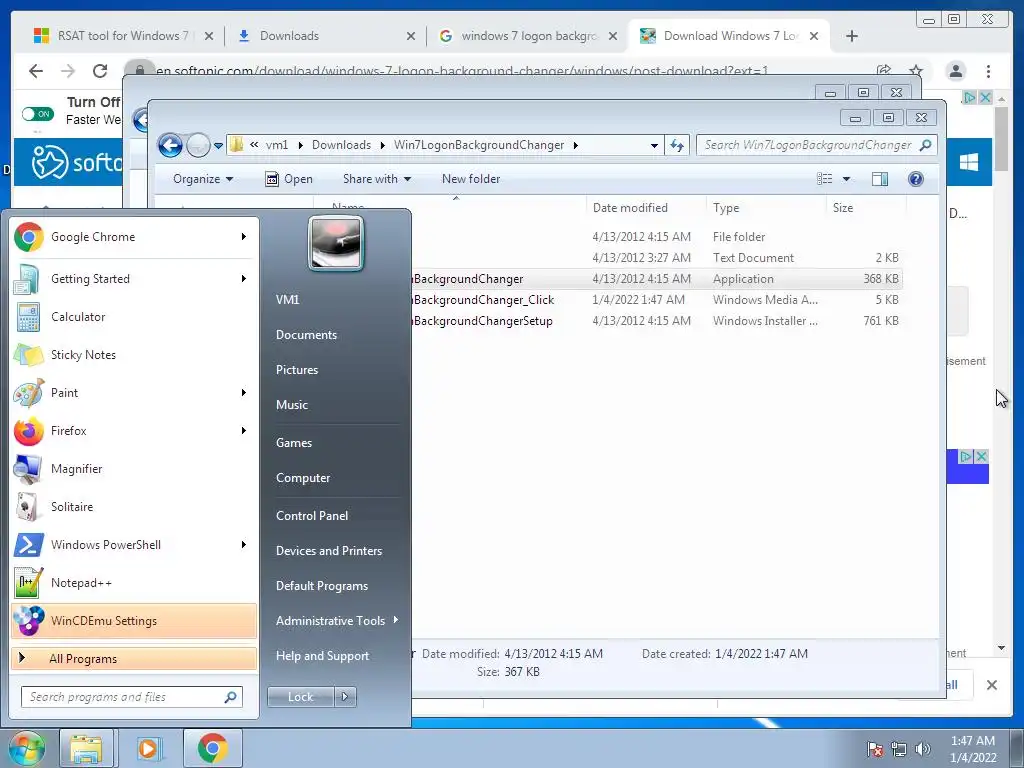Viewport: 1024px width, 768px height.
Task: Open WinCDEmu Settings
Action: click(134, 620)
